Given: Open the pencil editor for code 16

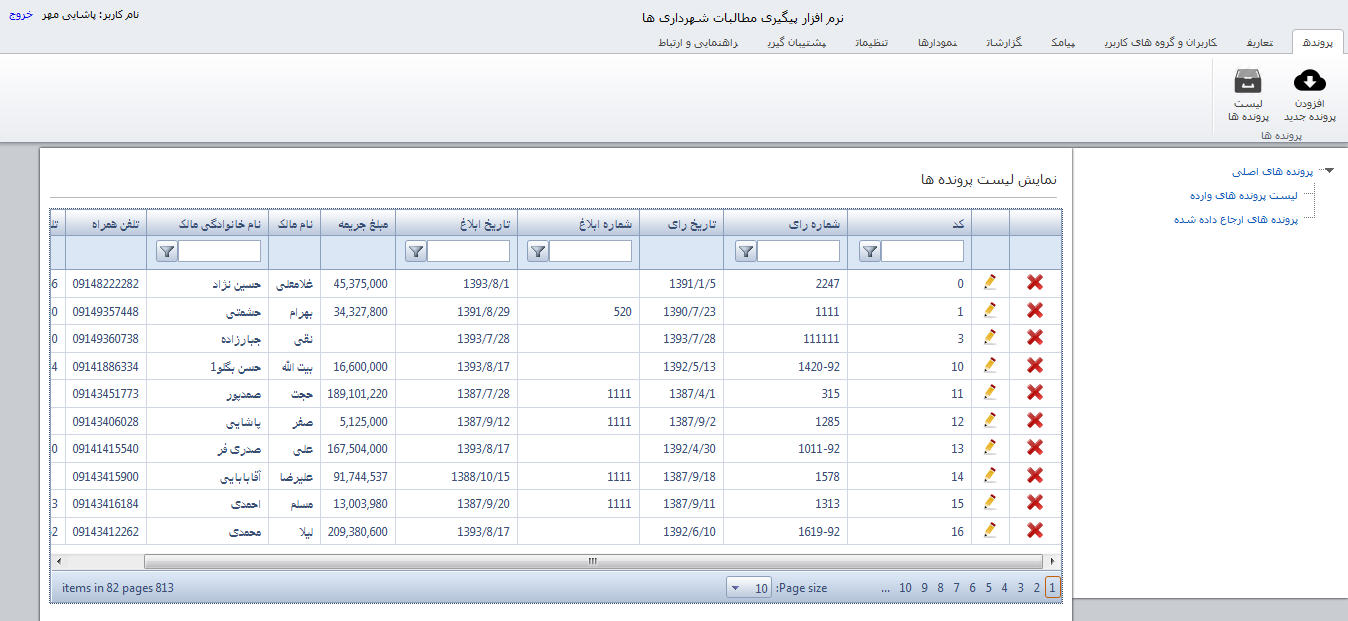Looking at the screenshot, I should 990,530.
